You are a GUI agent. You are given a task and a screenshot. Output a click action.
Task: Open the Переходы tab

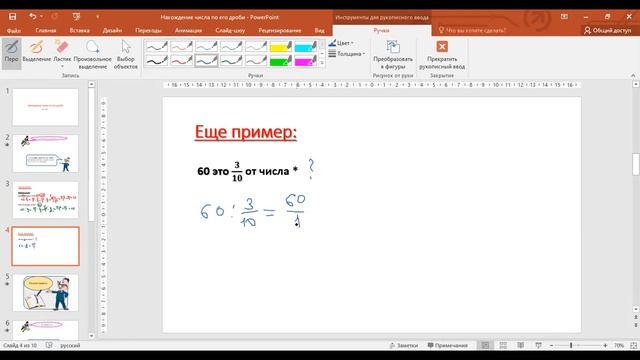pos(148,31)
